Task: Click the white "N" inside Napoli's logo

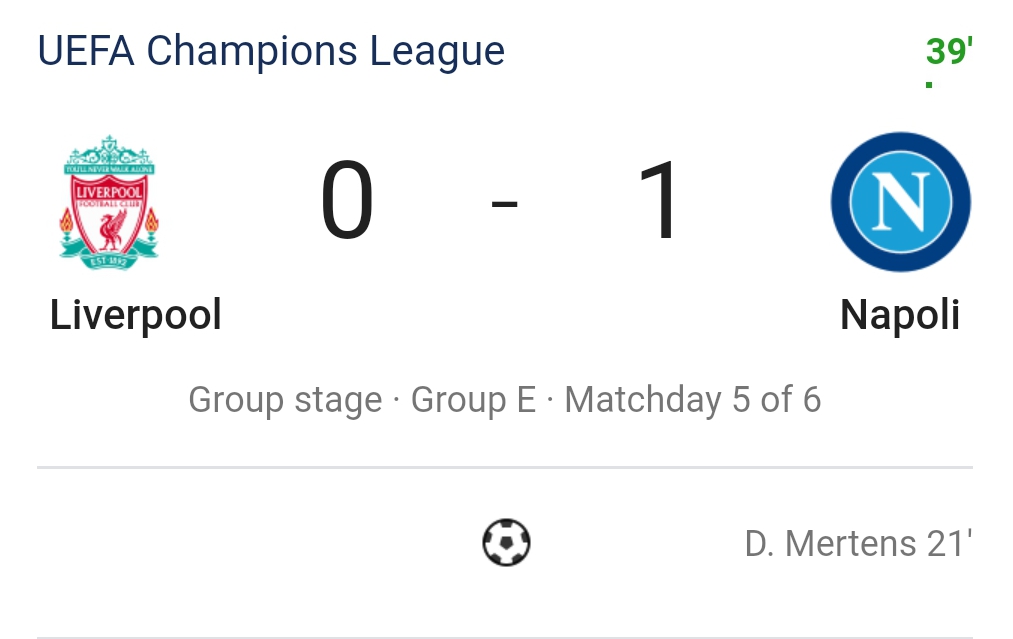Action: [x=900, y=201]
